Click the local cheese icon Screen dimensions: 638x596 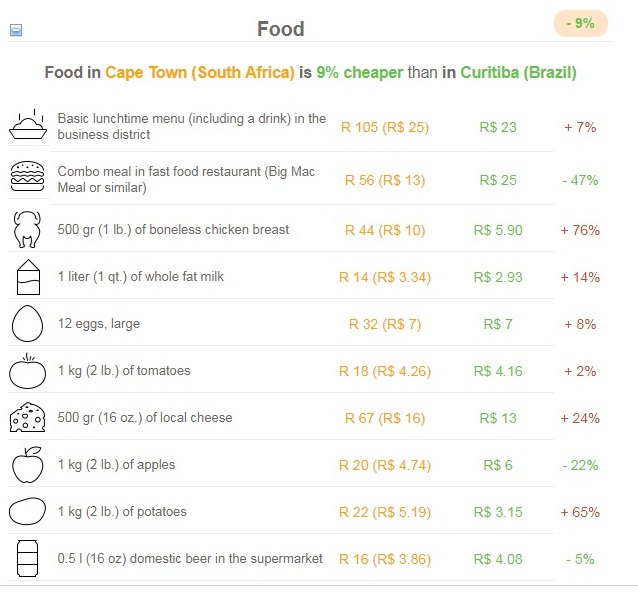(27, 418)
